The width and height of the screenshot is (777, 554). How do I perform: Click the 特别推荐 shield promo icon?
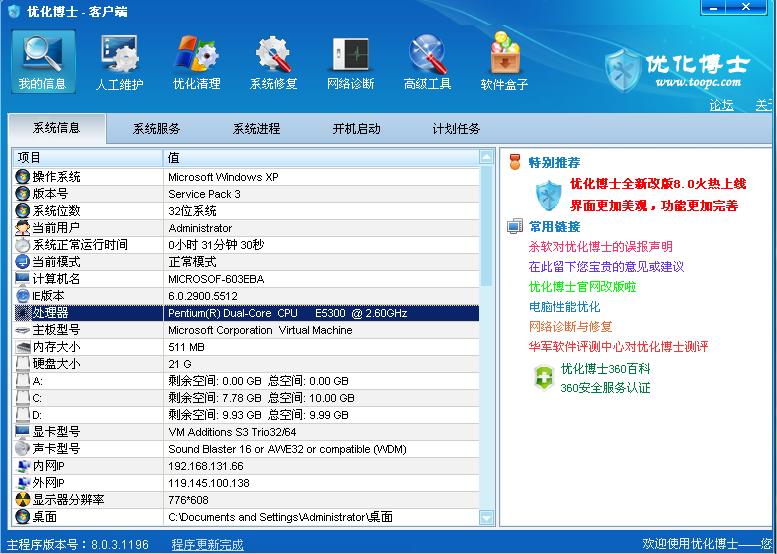tap(549, 195)
